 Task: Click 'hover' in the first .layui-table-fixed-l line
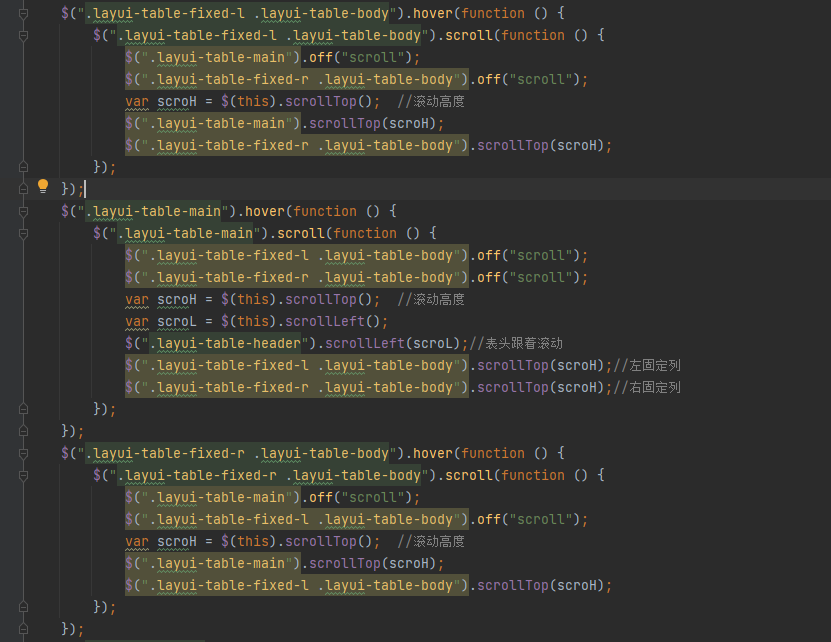[432, 14]
